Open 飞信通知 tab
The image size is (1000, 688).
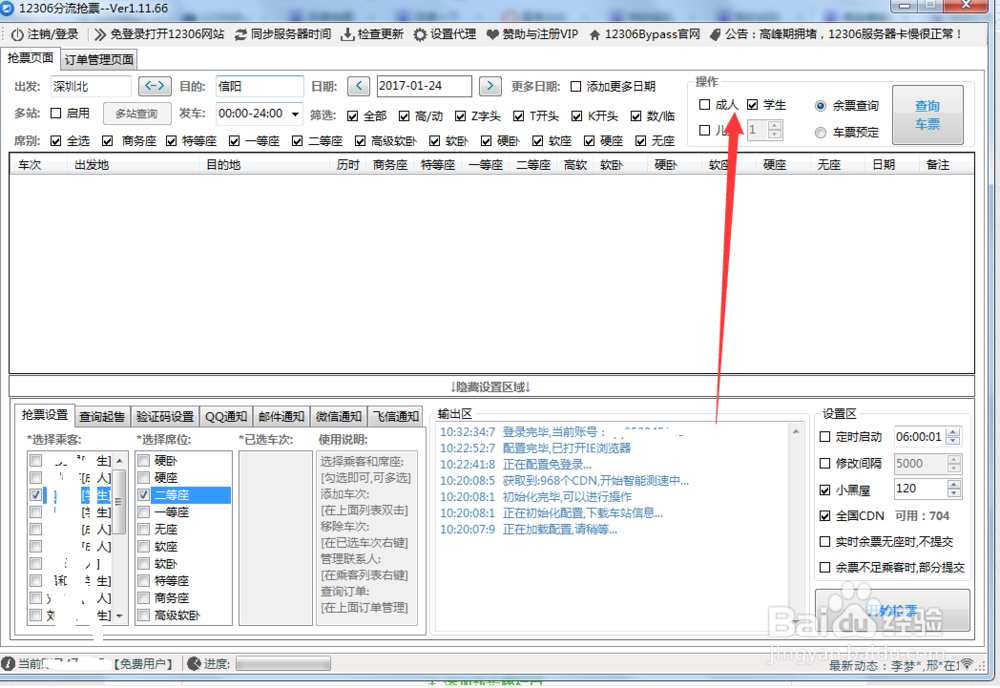(x=395, y=416)
